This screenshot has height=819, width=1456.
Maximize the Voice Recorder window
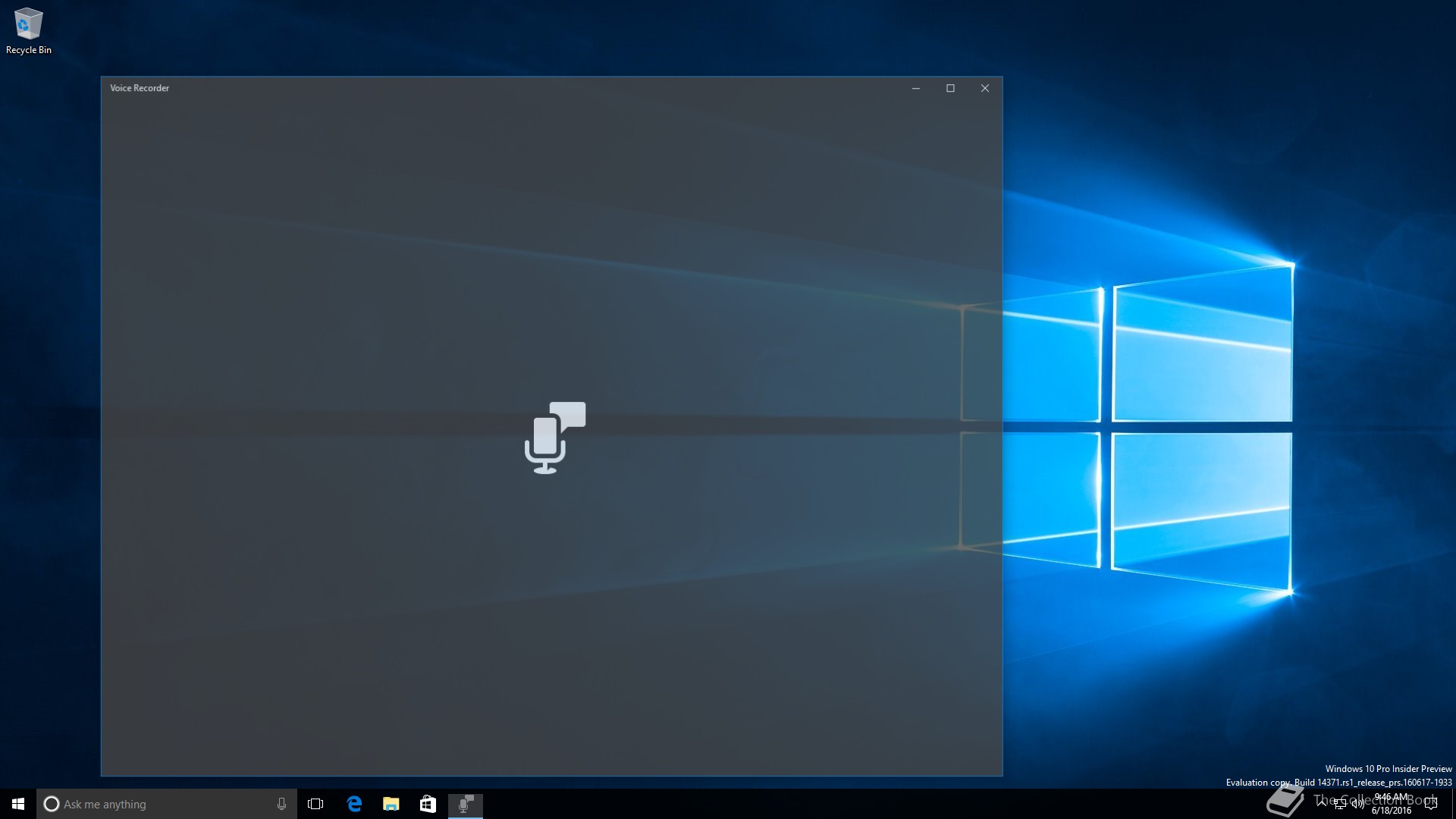(x=950, y=88)
